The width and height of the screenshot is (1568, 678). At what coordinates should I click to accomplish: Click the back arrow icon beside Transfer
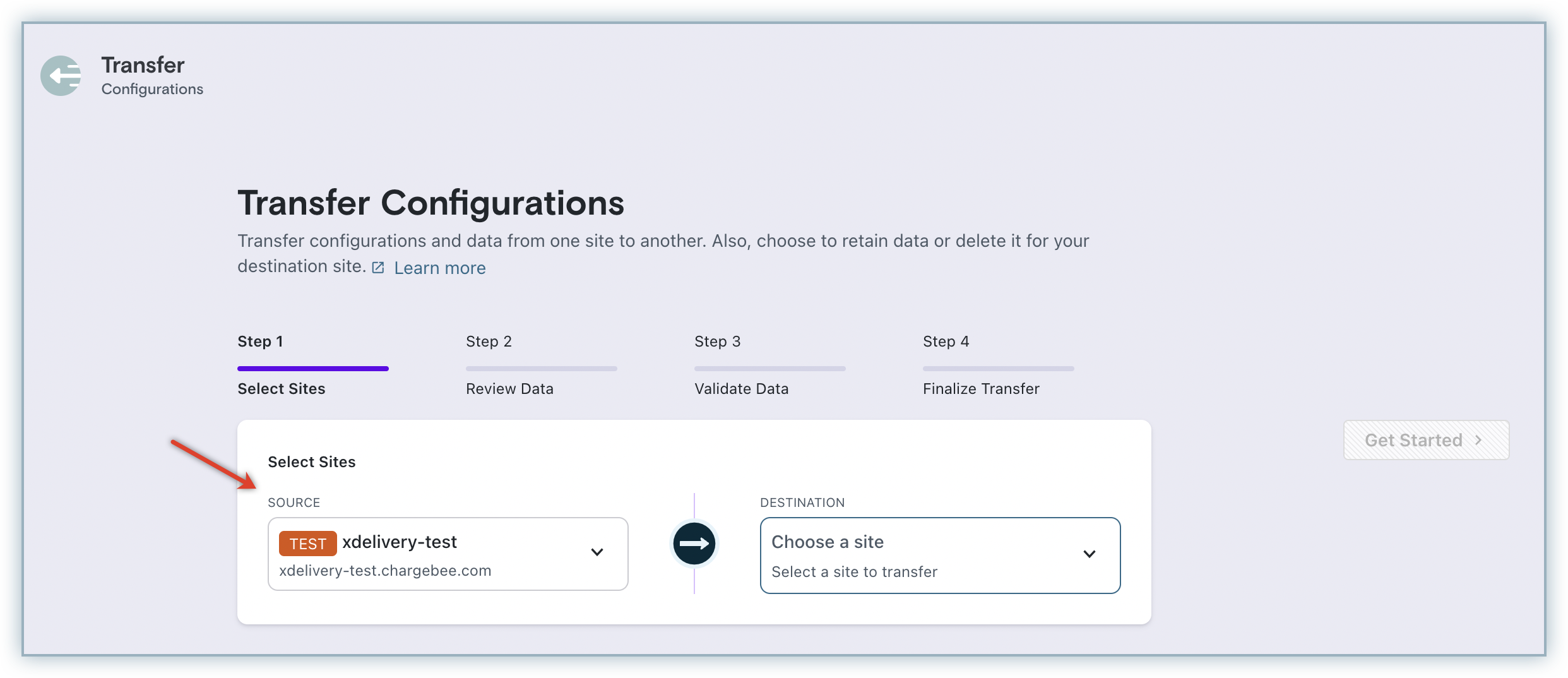(x=61, y=76)
